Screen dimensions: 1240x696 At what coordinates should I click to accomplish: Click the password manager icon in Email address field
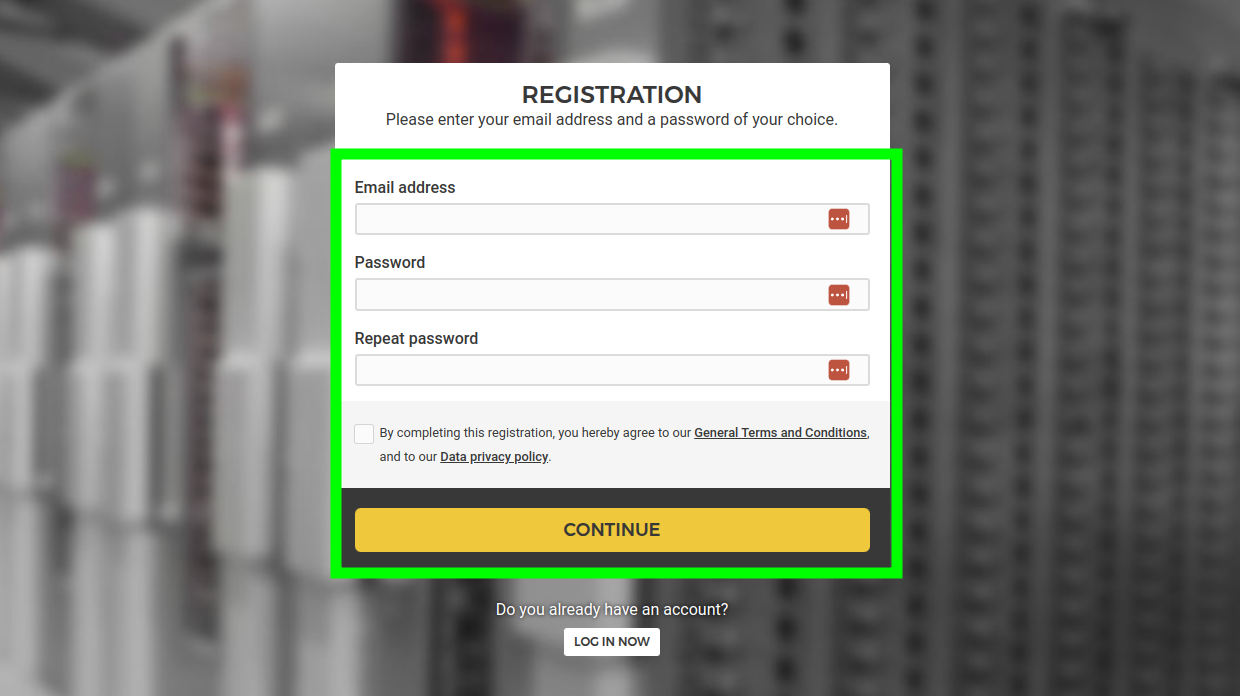point(839,219)
